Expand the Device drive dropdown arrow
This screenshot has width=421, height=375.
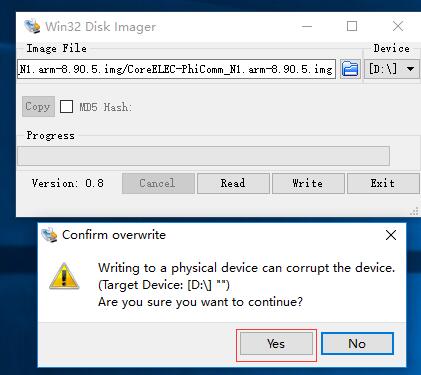coord(410,69)
